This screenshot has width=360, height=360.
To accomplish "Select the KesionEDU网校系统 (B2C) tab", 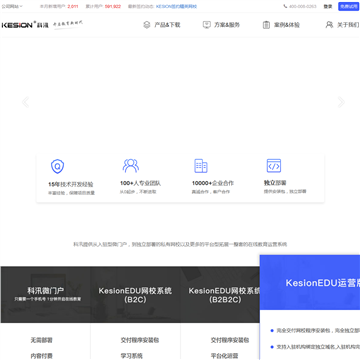I will pyautogui.click(x=135, y=294).
